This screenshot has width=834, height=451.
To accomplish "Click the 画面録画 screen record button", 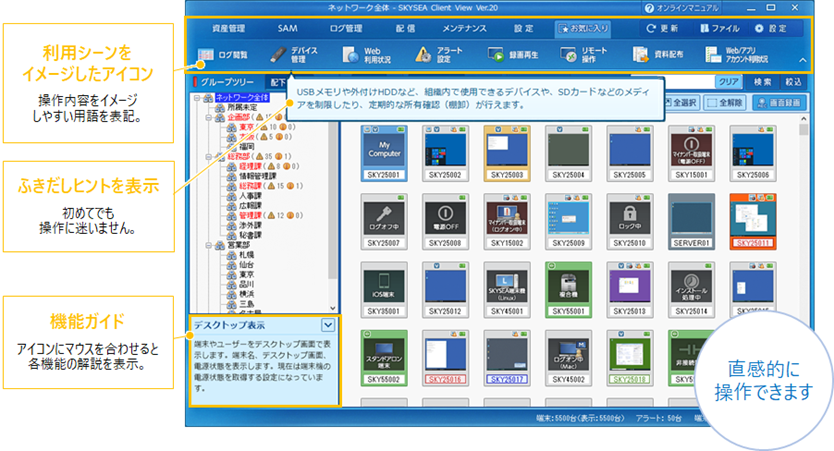I will (x=779, y=103).
